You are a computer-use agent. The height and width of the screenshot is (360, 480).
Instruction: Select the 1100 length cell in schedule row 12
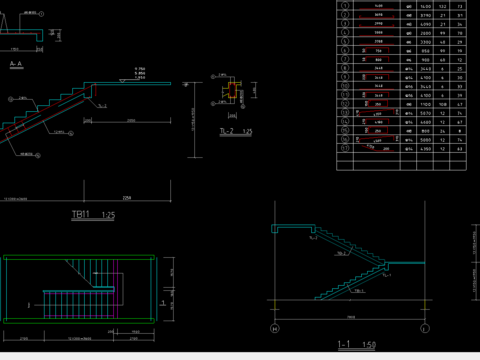425,104
